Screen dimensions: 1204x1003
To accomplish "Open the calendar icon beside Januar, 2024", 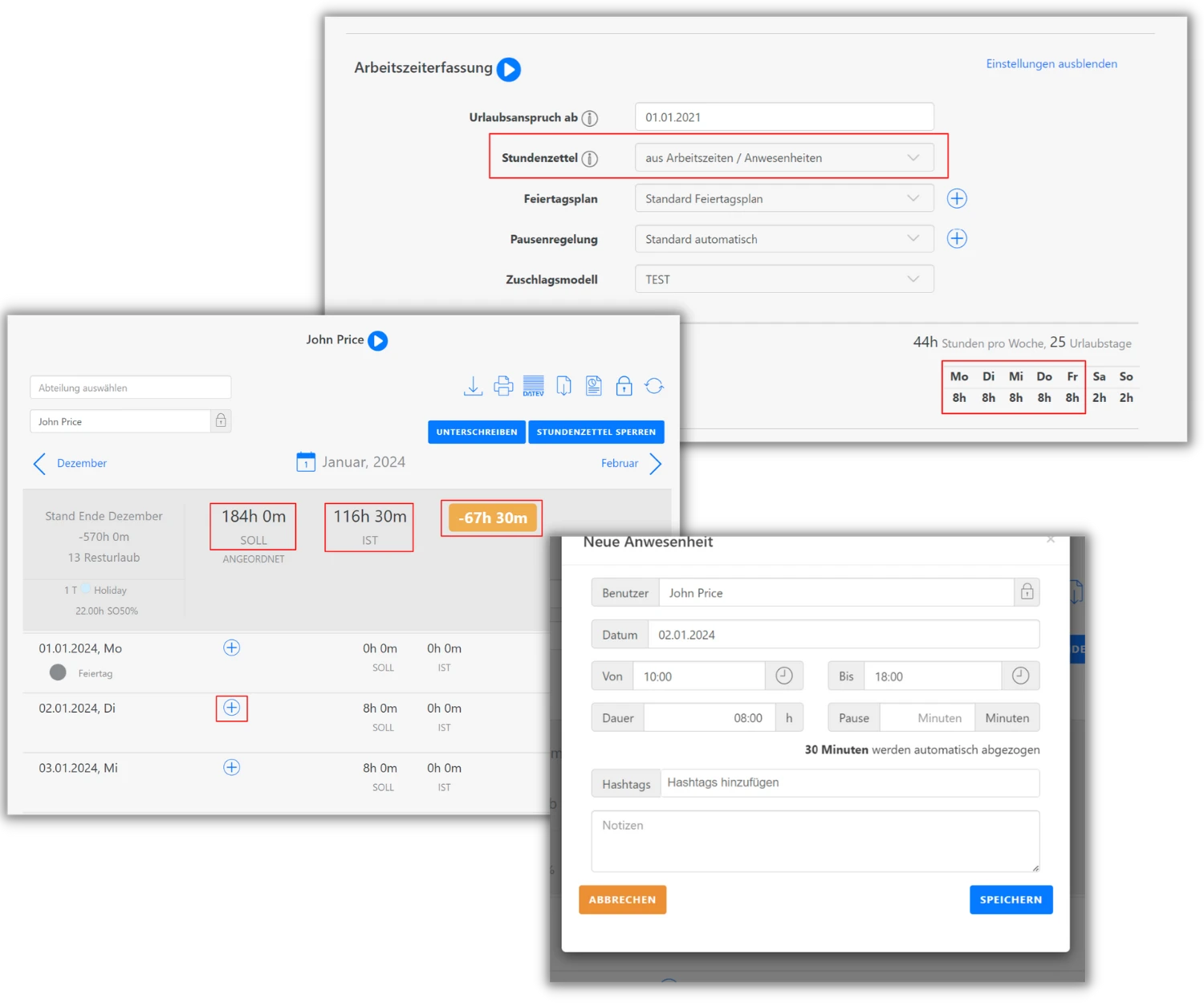I will pyautogui.click(x=306, y=462).
